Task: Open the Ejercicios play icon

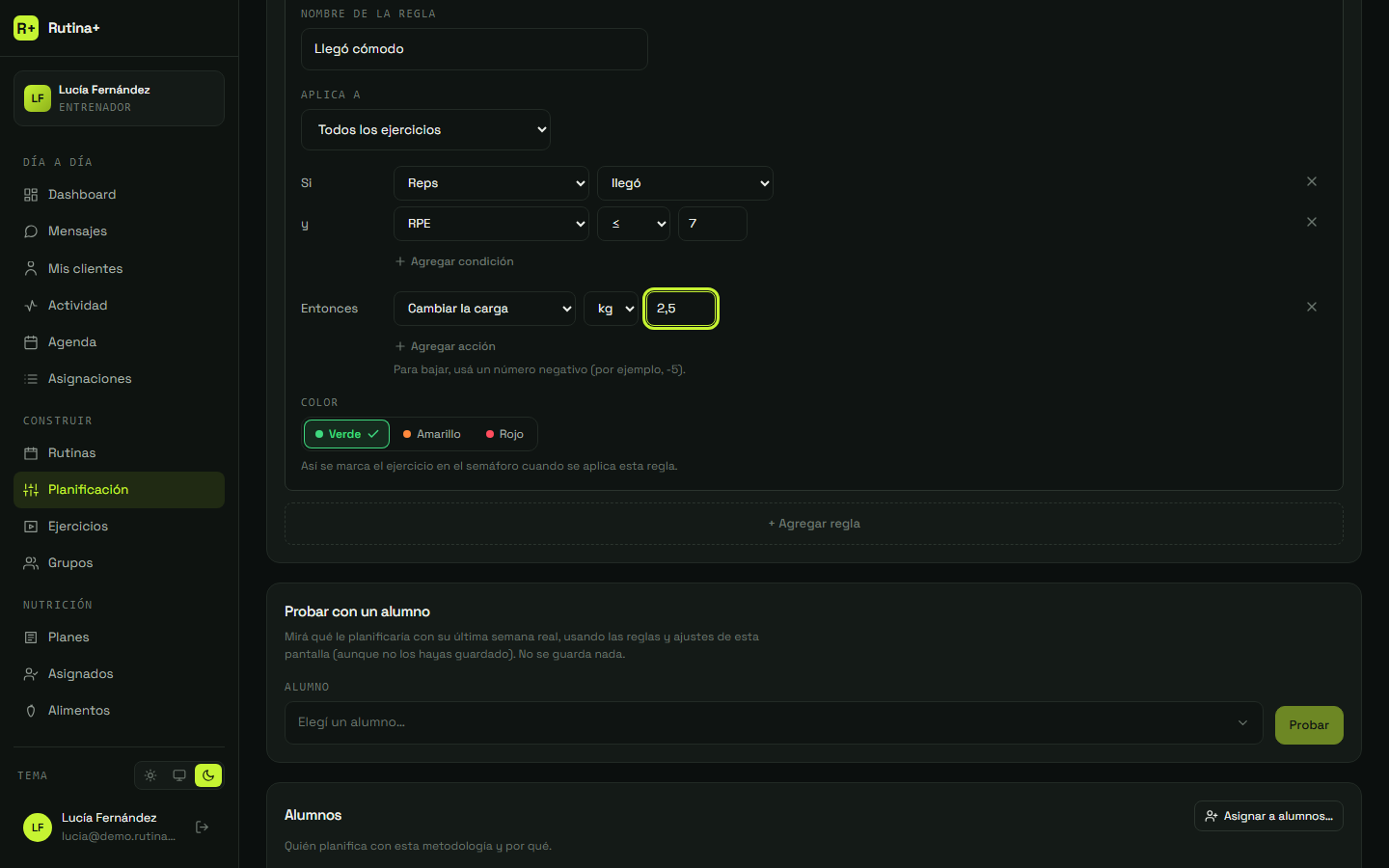Action: tap(31, 527)
